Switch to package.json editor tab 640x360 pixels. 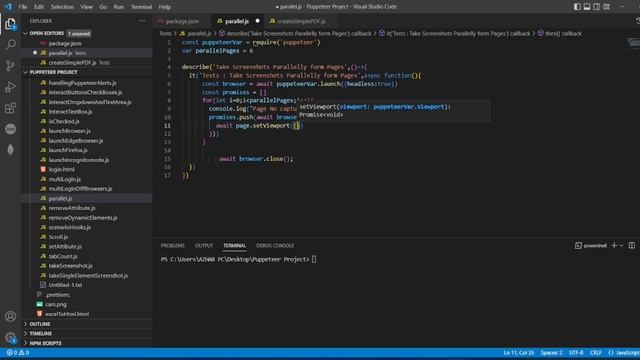[182, 21]
